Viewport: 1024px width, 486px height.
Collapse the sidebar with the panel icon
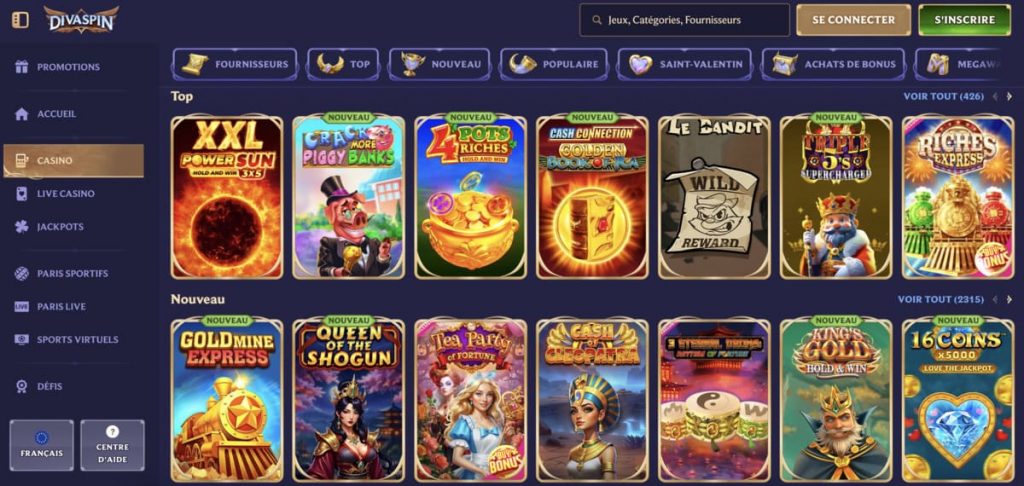click(20, 20)
